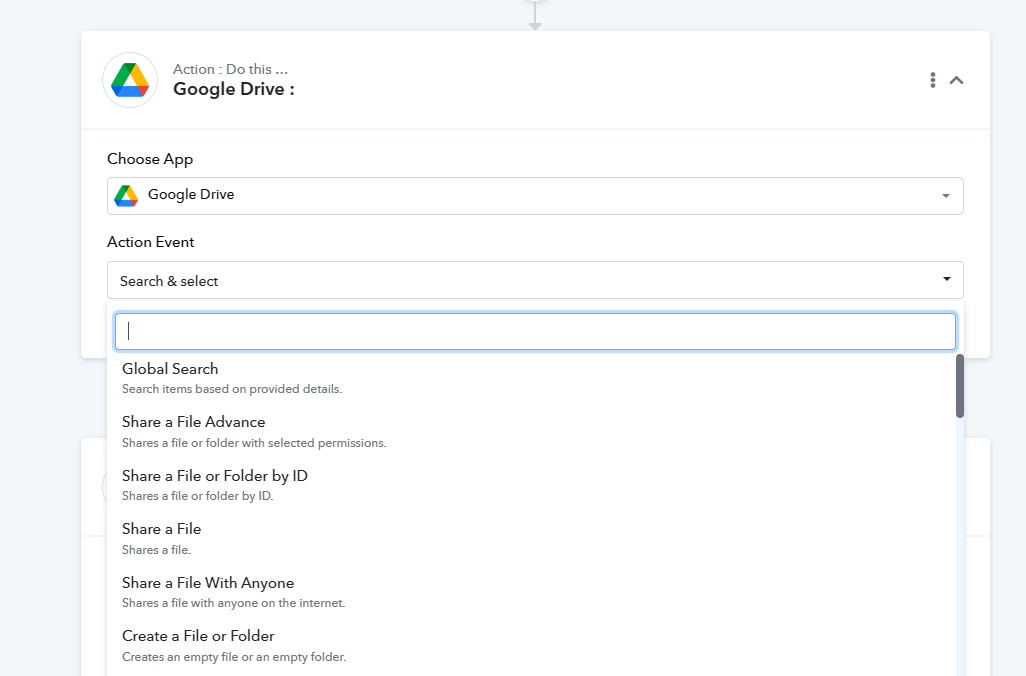Image resolution: width=1026 pixels, height=676 pixels.
Task: Click the 'Google Drive :' header title
Action: click(233, 89)
